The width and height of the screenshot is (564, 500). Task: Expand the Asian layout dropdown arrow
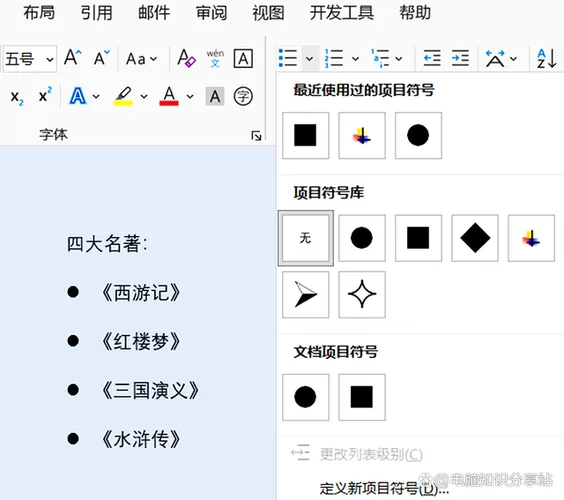(x=514, y=59)
